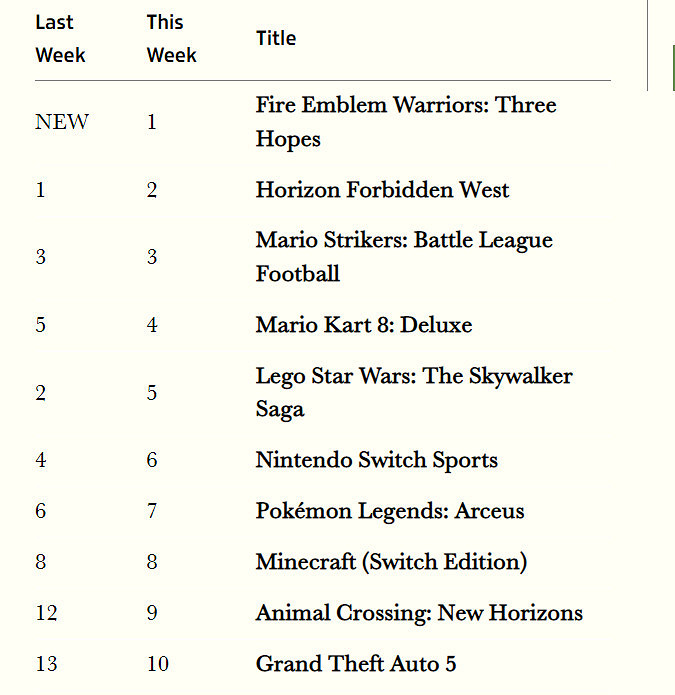
Task: Click the Title column header
Action: (x=276, y=38)
